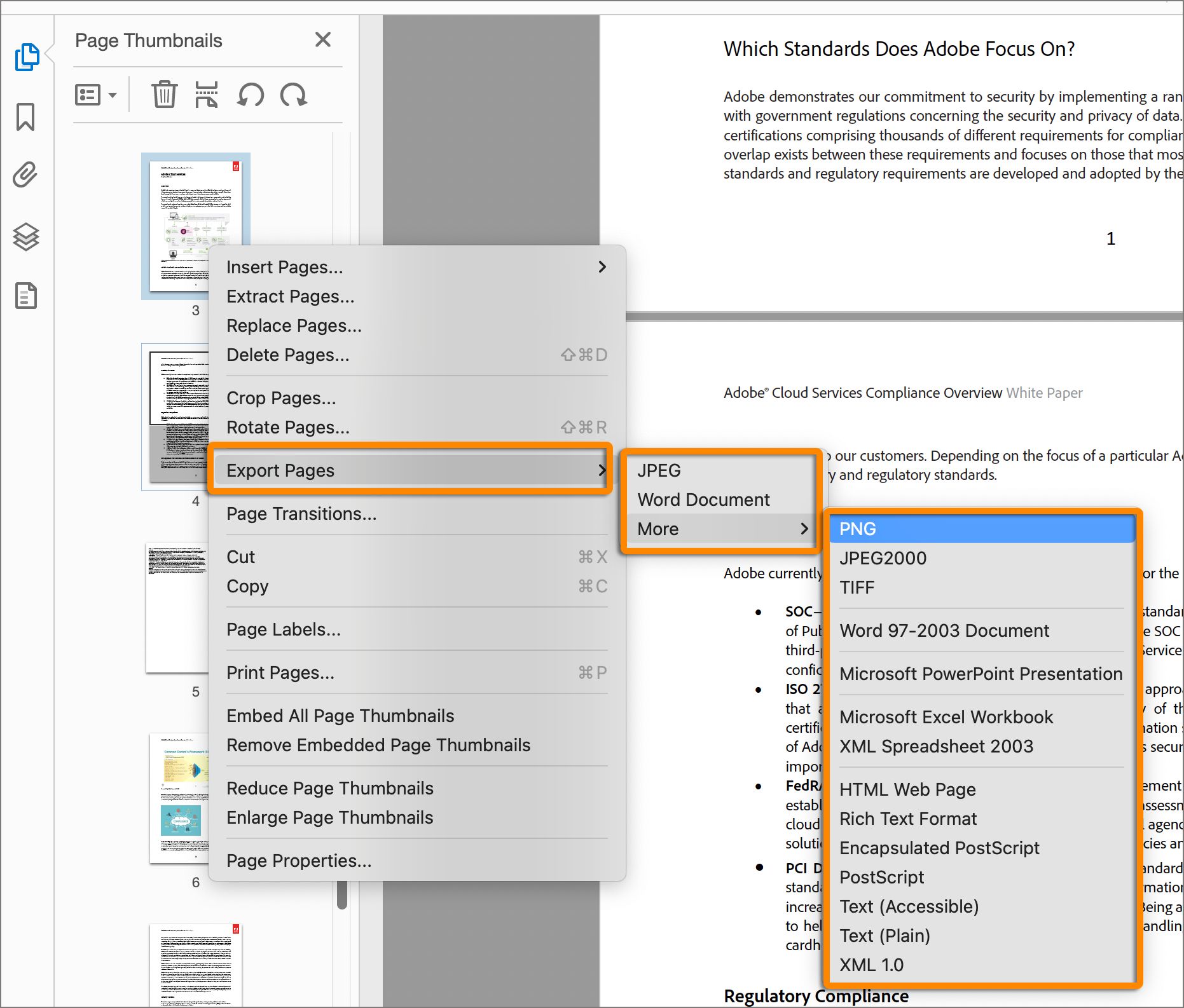Rotate page counterclockwise via toolbar icon
The image size is (1184, 1008).
coord(249,95)
